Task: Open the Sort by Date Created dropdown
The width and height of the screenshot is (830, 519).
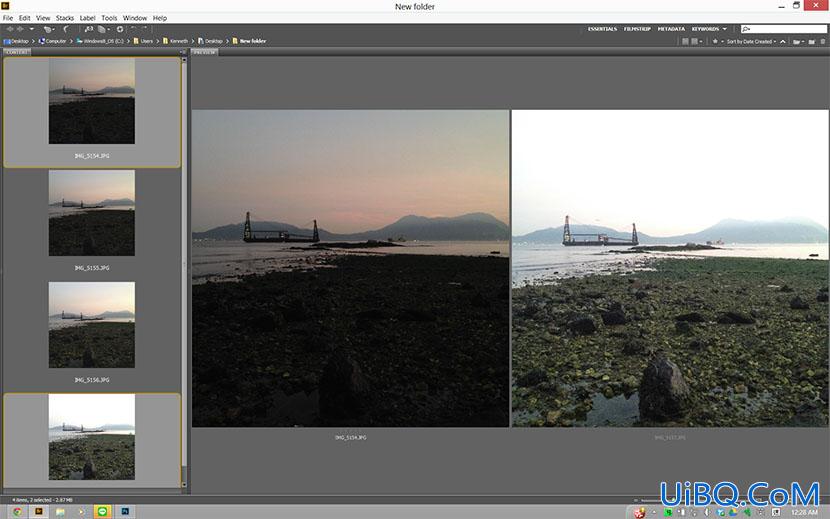Action: pyautogui.click(x=751, y=41)
